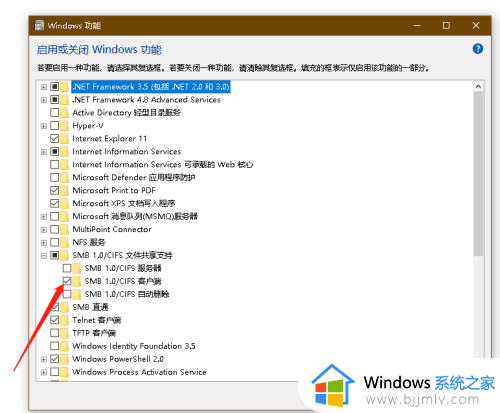
Task: Click the folder icon beside MultiPoint Connector
Action: pyautogui.click(x=65, y=229)
